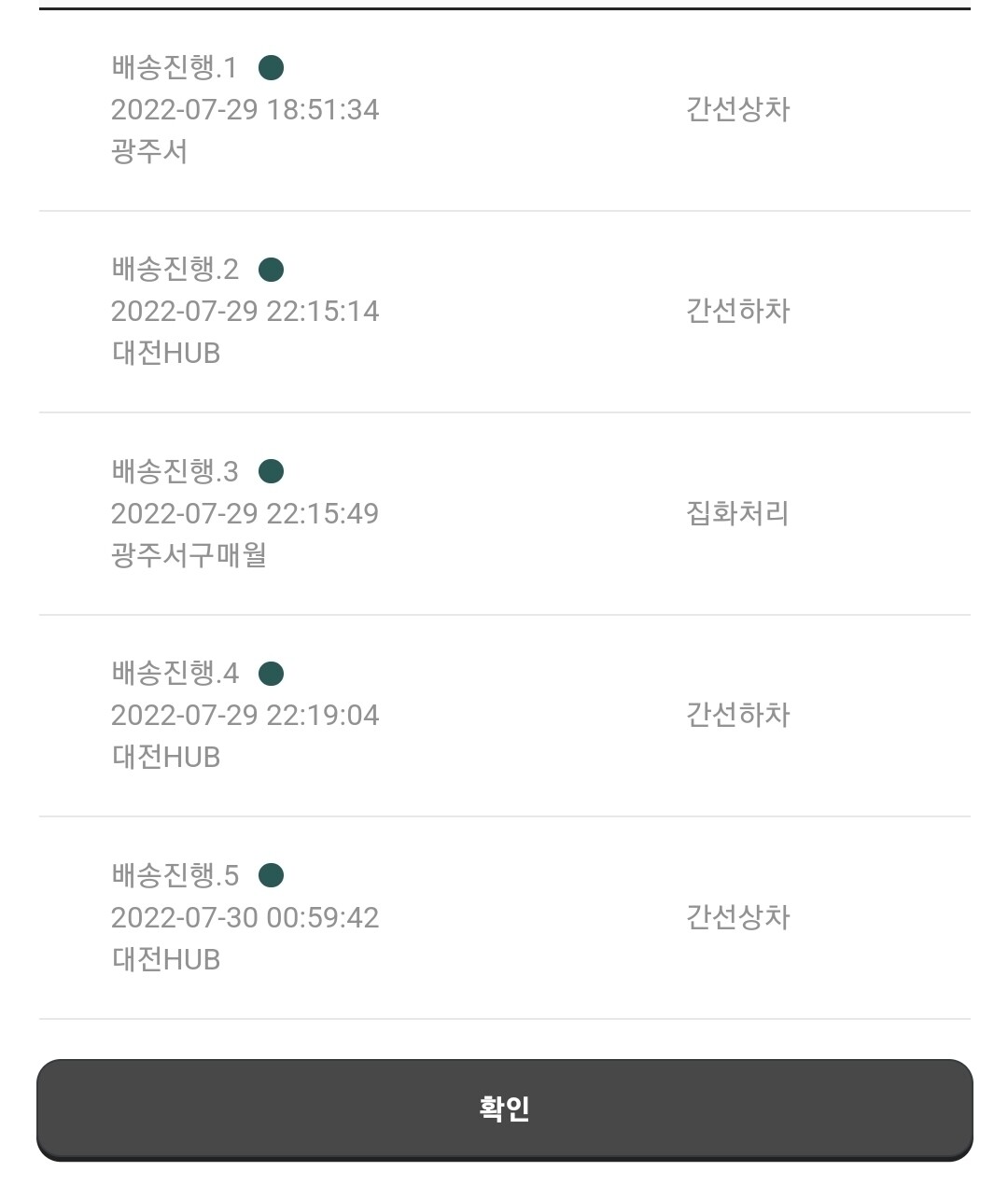This screenshot has width=1008, height=1199.
Task: Click timestamp 2022-07-29 22:15:14
Action: coord(245,311)
